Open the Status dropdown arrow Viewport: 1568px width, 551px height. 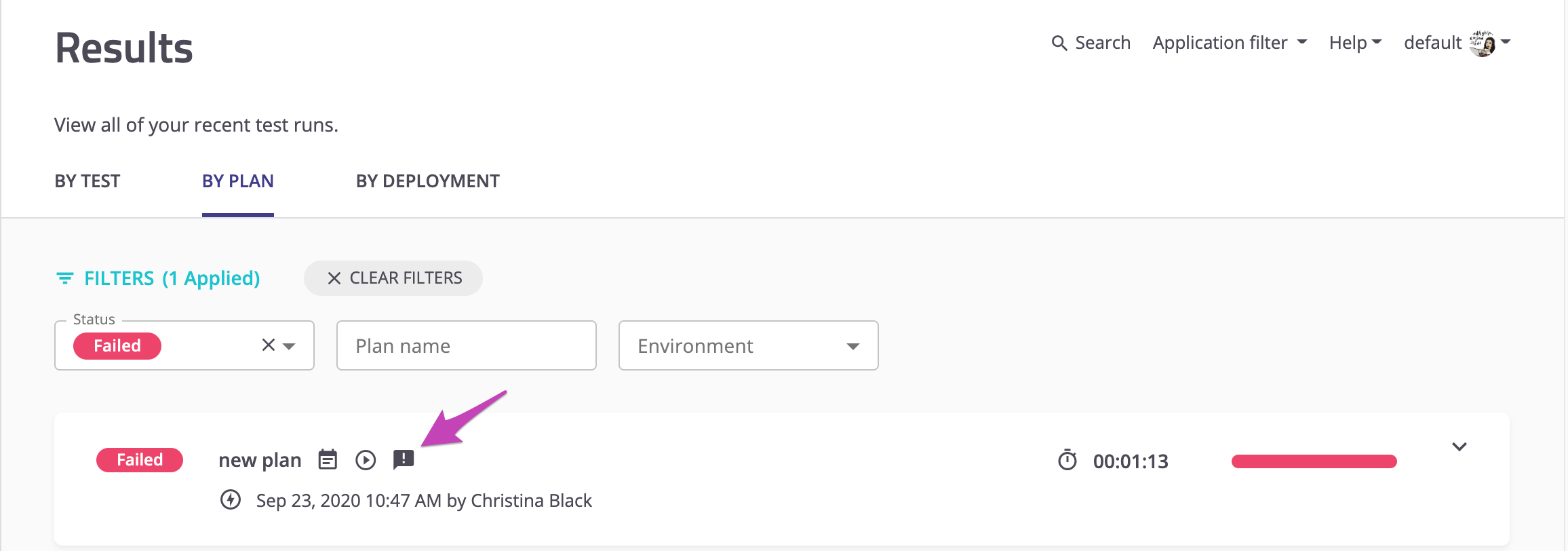tap(290, 346)
